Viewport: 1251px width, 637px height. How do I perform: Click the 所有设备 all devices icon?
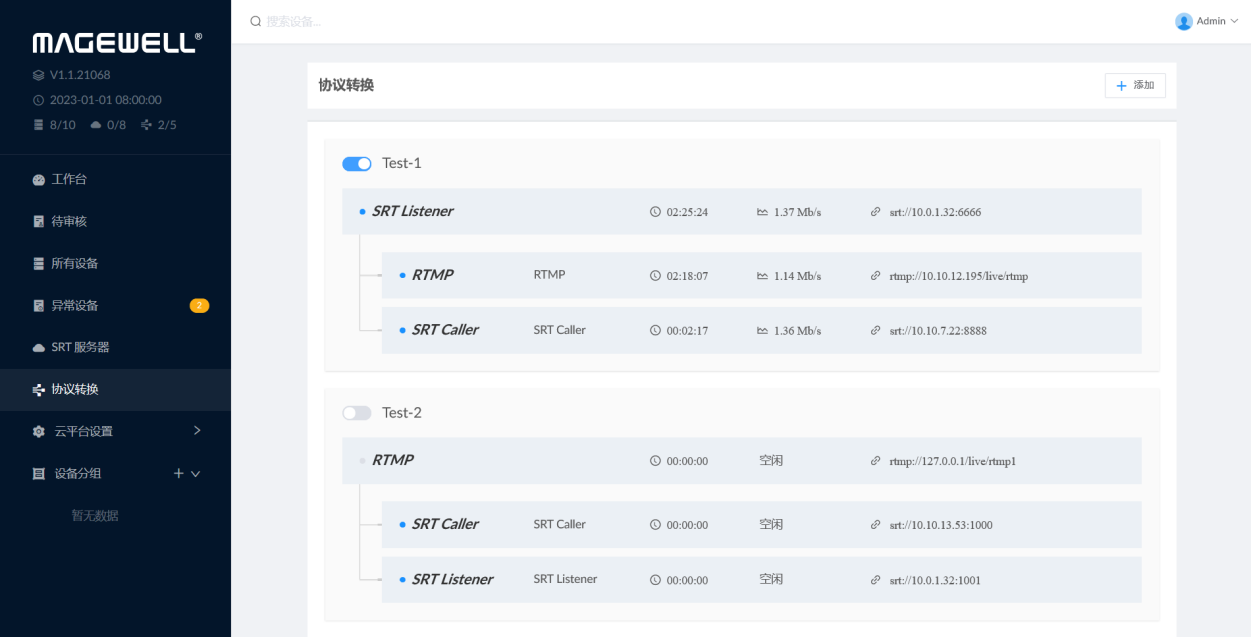click(39, 264)
